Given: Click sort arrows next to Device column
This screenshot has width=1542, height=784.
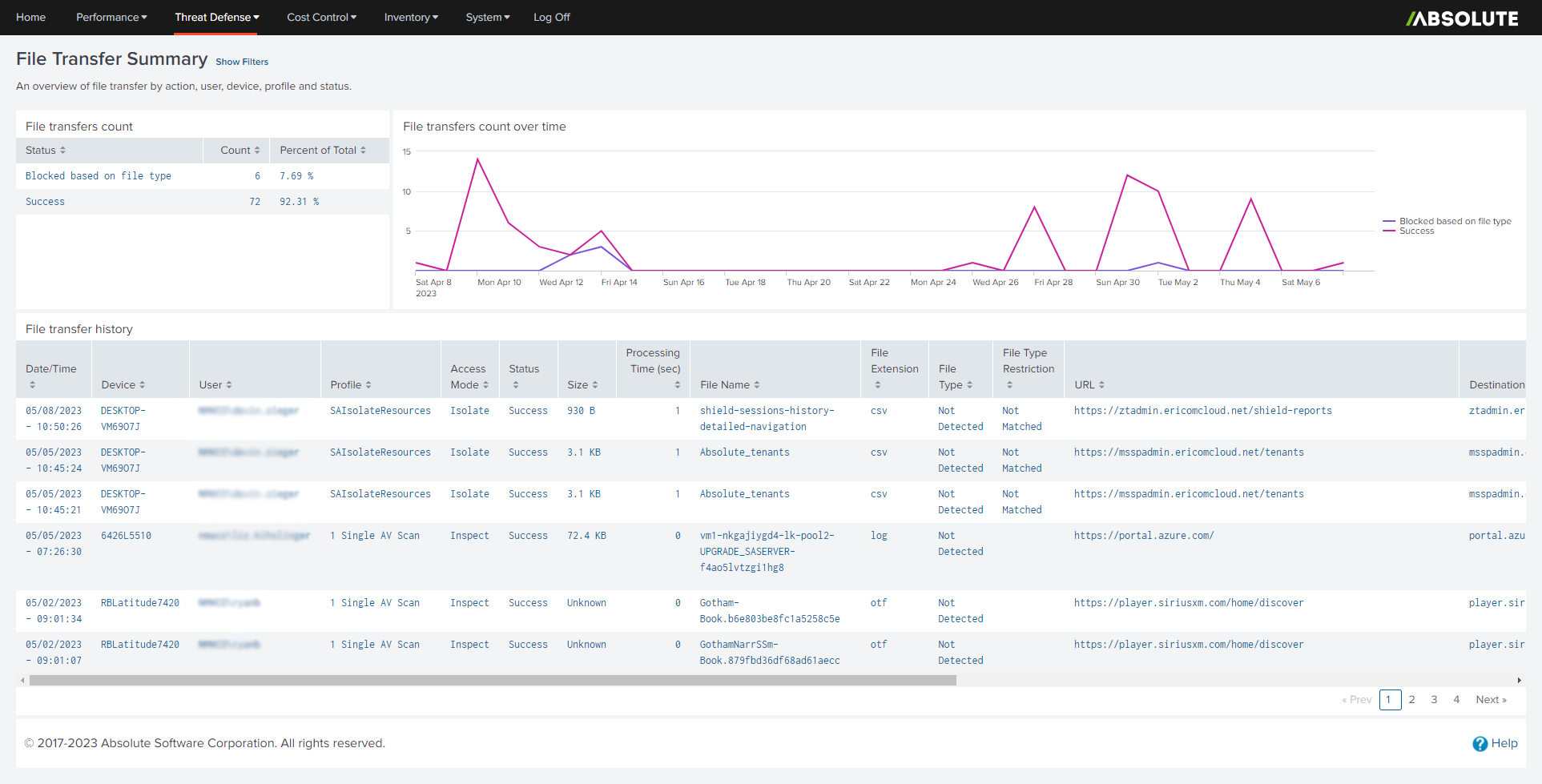Looking at the screenshot, I should pos(142,385).
